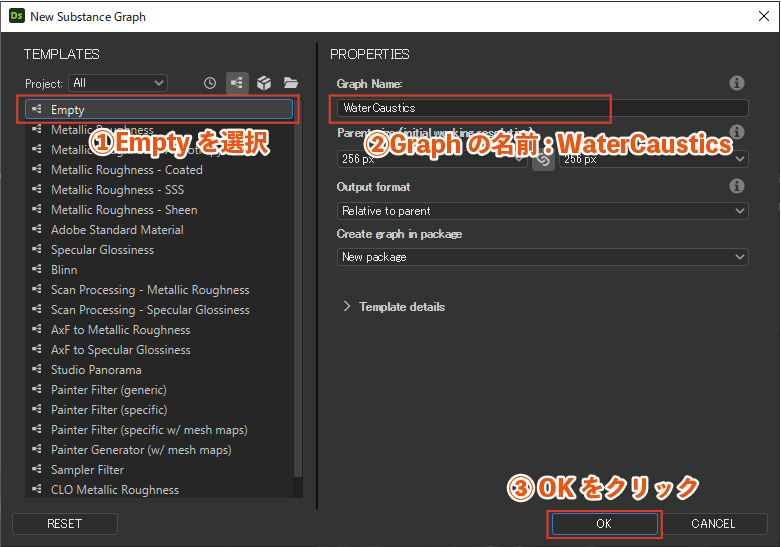Click Parent size info icon
The image size is (781, 547).
pos(737,132)
